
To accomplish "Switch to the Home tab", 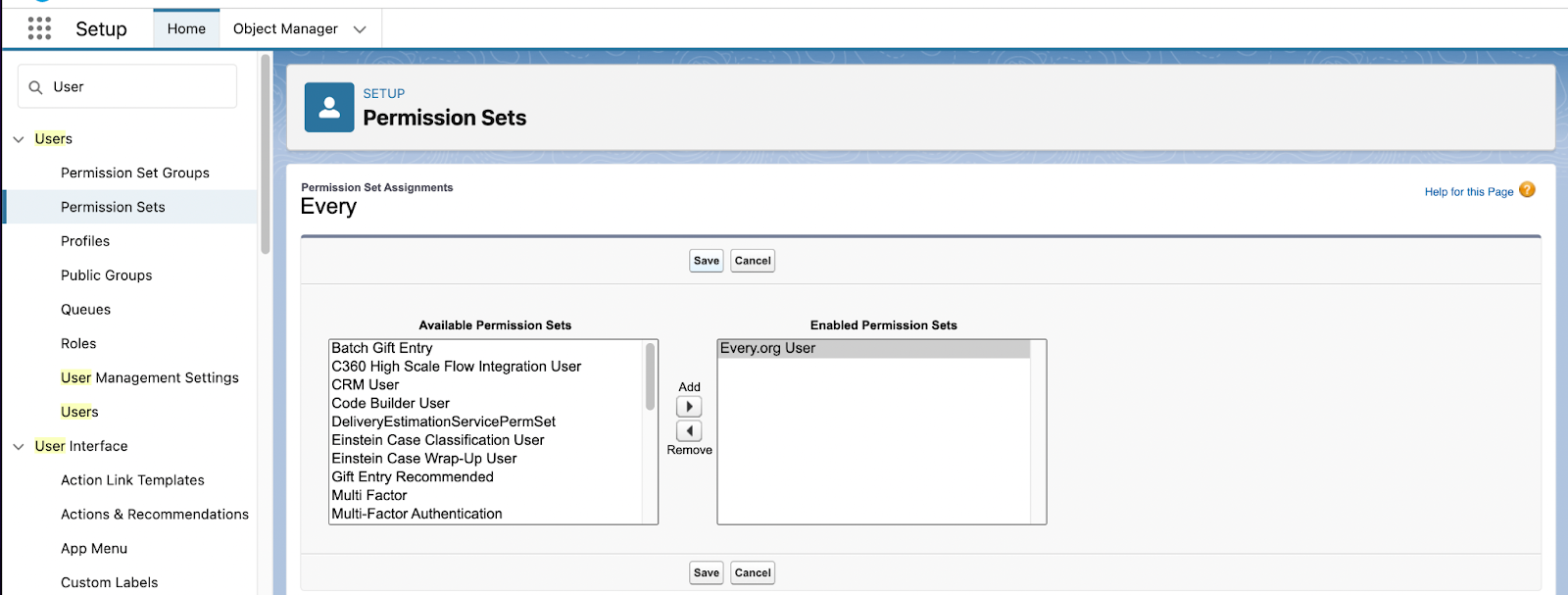I will click(x=186, y=28).
